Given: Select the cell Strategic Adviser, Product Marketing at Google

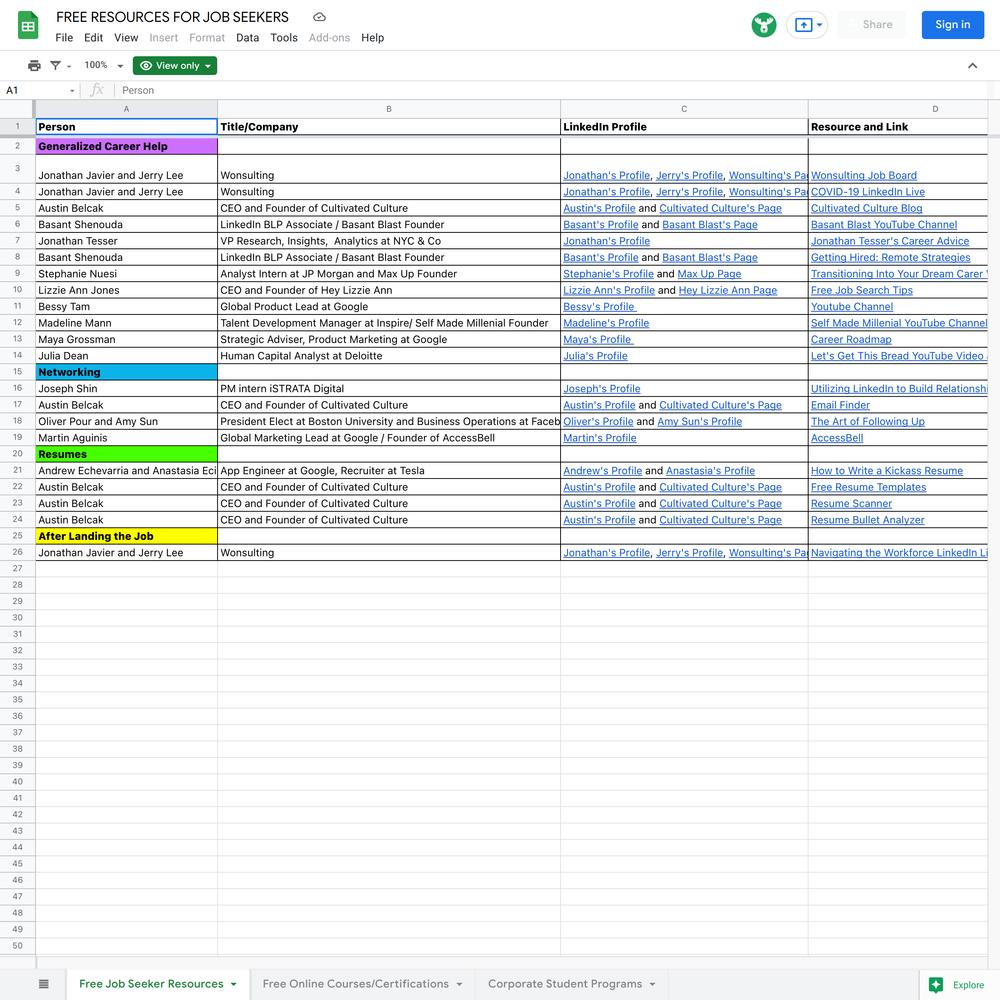Looking at the screenshot, I should pyautogui.click(x=388, y=339).
